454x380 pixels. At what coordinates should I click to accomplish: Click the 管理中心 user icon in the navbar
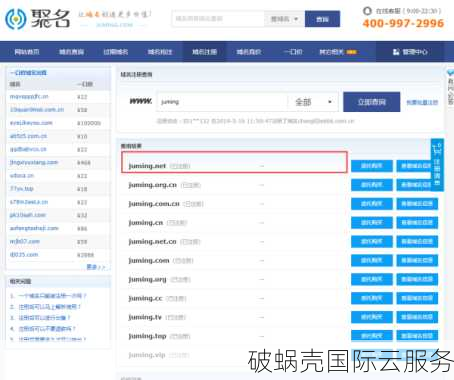point(396,52)
